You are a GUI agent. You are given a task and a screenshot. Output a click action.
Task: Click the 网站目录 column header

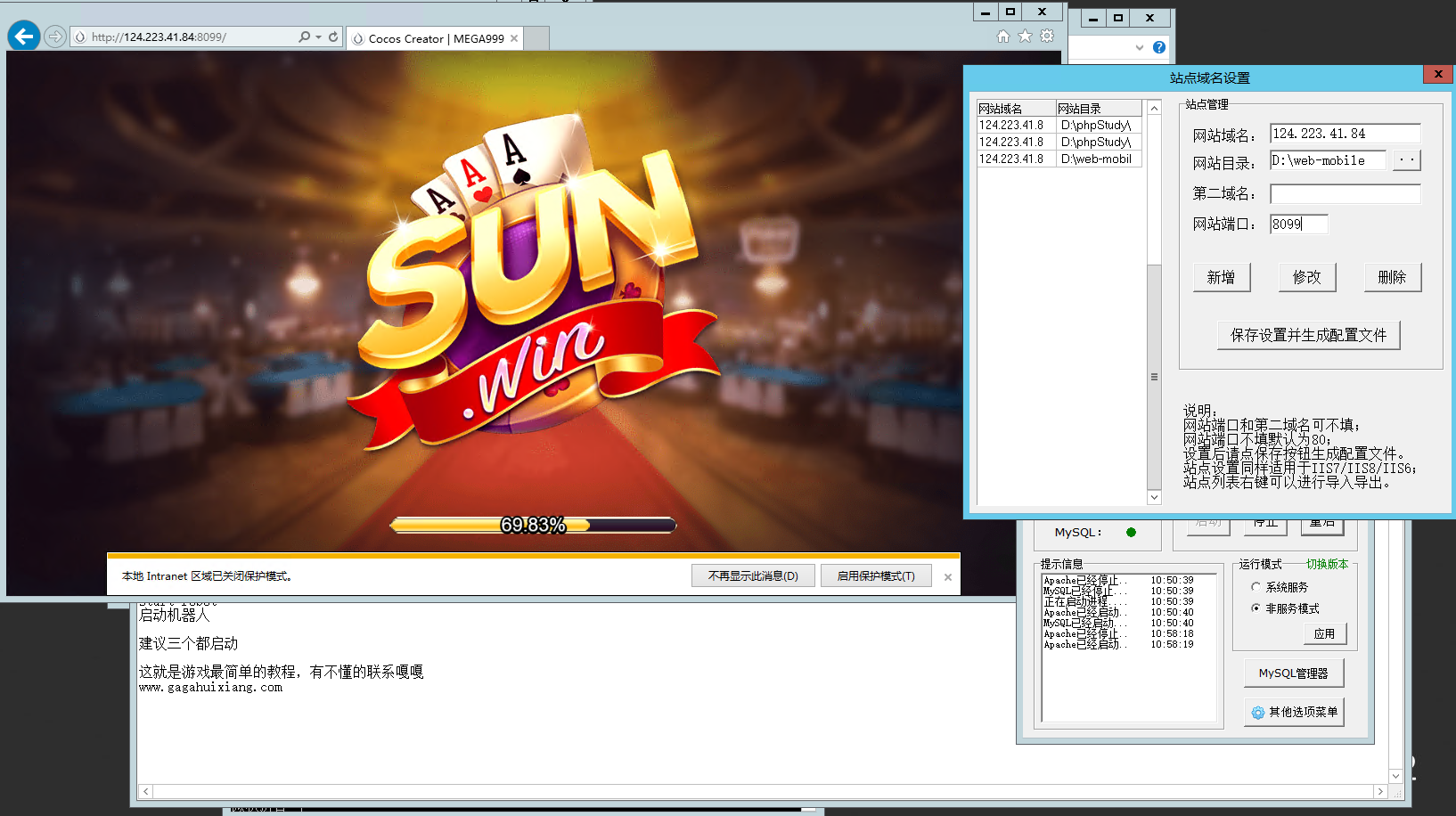pos(1099,109)
